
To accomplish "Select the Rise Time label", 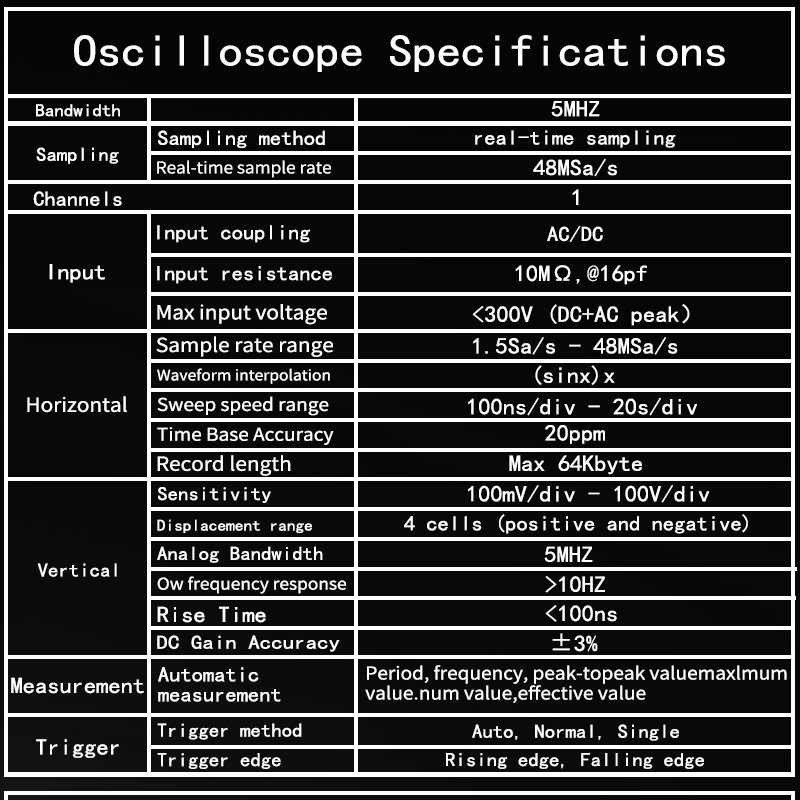I will pos(212,614).
